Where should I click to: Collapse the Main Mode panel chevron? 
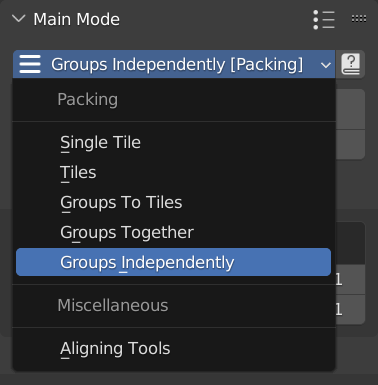point(18,19)
